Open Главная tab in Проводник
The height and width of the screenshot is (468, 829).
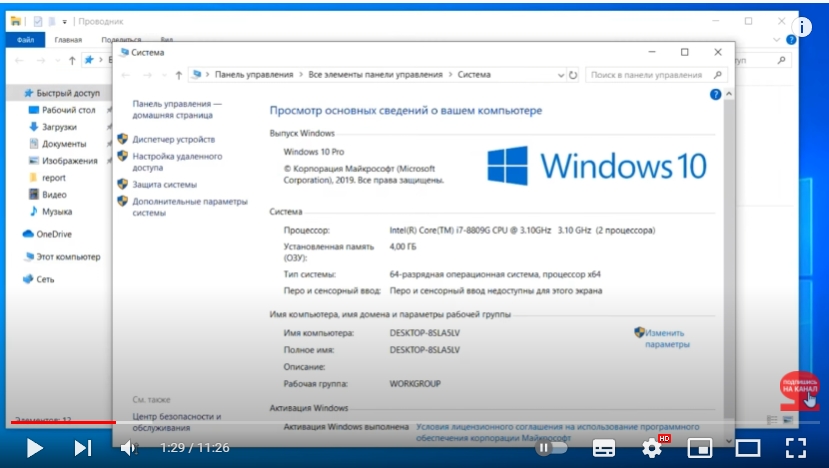click(x=68, y=40)
